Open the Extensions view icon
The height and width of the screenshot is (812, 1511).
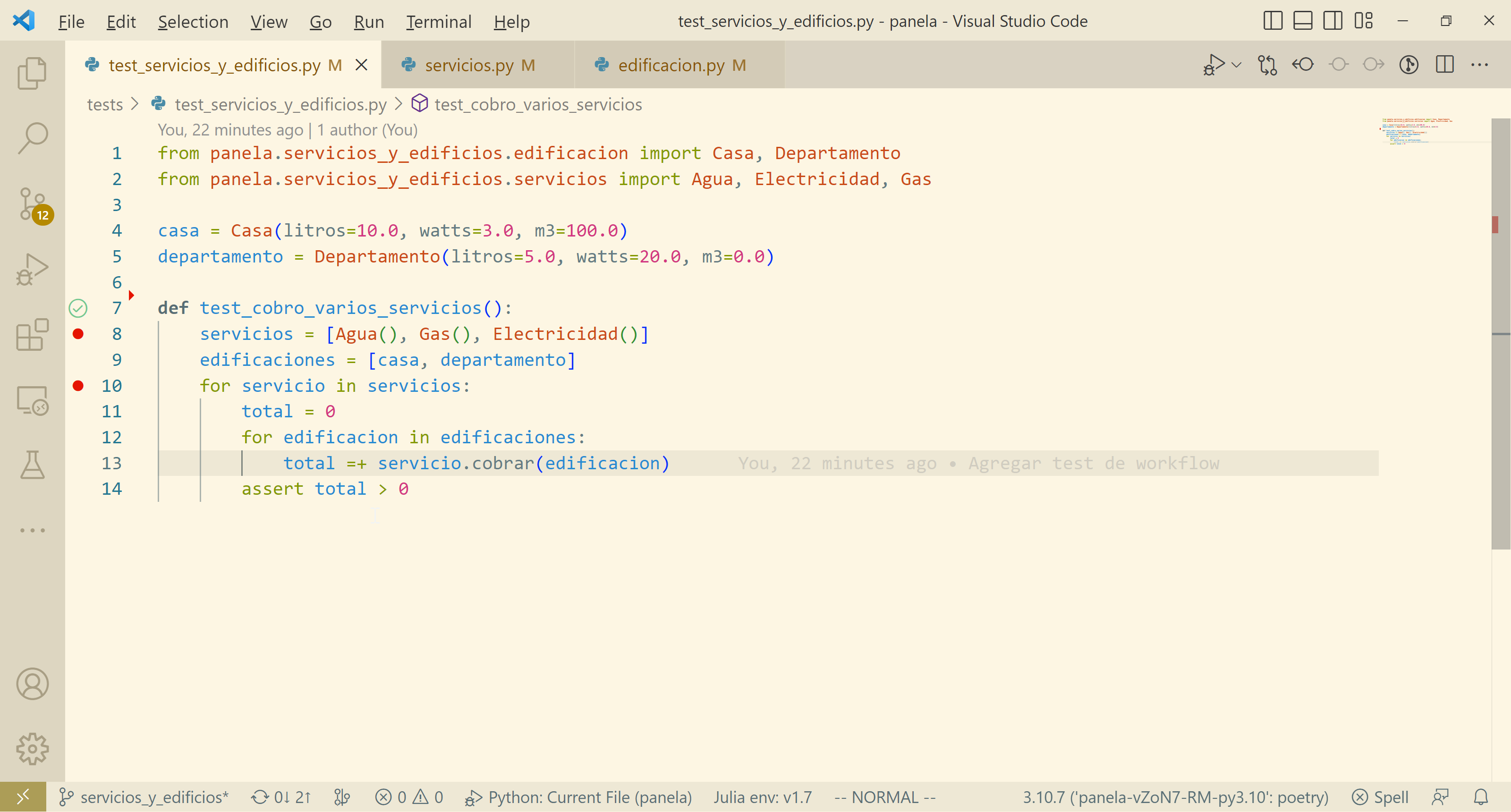point(32,335)
